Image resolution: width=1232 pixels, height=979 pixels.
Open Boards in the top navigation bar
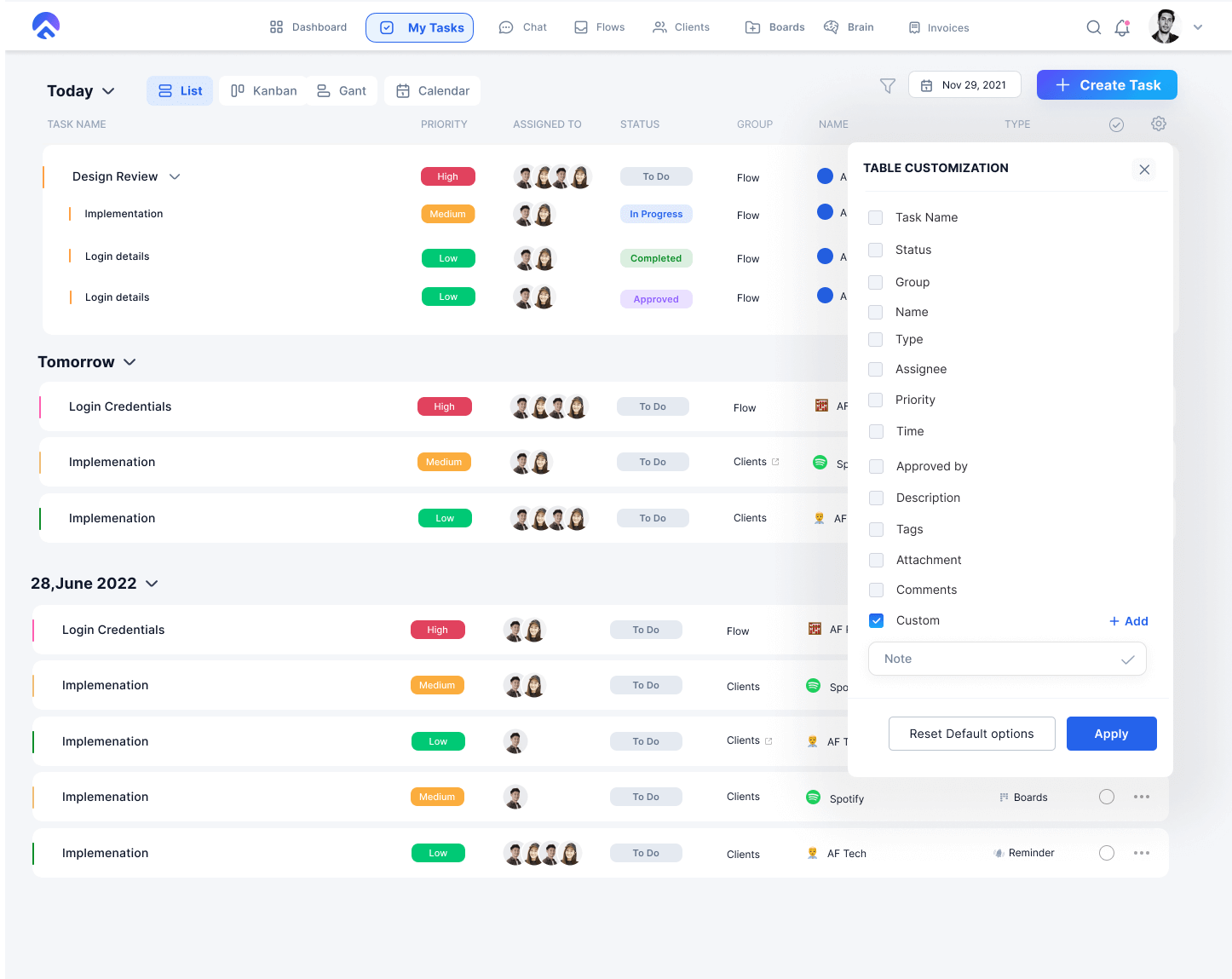tap(775, 27)
